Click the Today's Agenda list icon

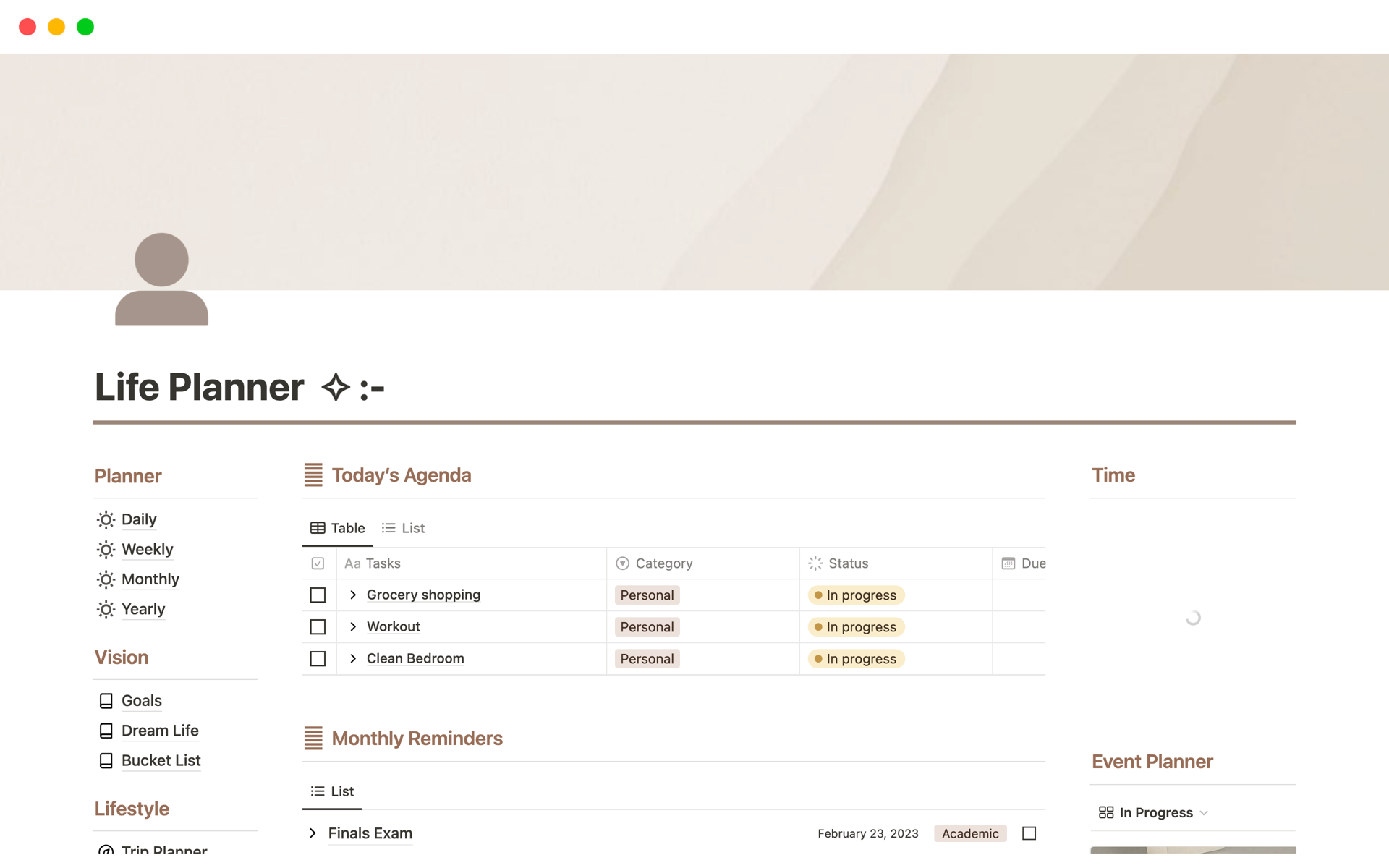click(x=313, y=475)
